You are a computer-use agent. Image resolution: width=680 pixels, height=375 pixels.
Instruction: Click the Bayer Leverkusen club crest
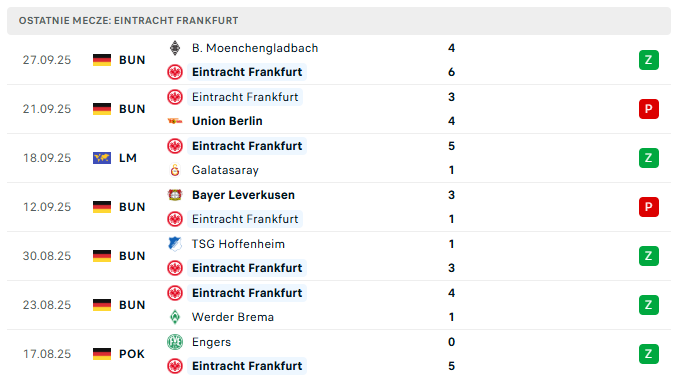click(x=175, y=195)
